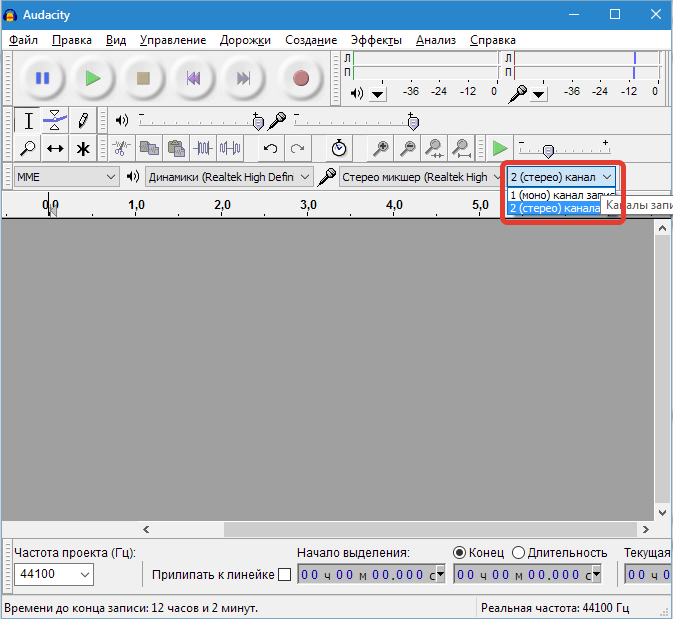Select the Selection (I-beam) tool
Screen dimensions: 673x619
(x=28, y=121)
